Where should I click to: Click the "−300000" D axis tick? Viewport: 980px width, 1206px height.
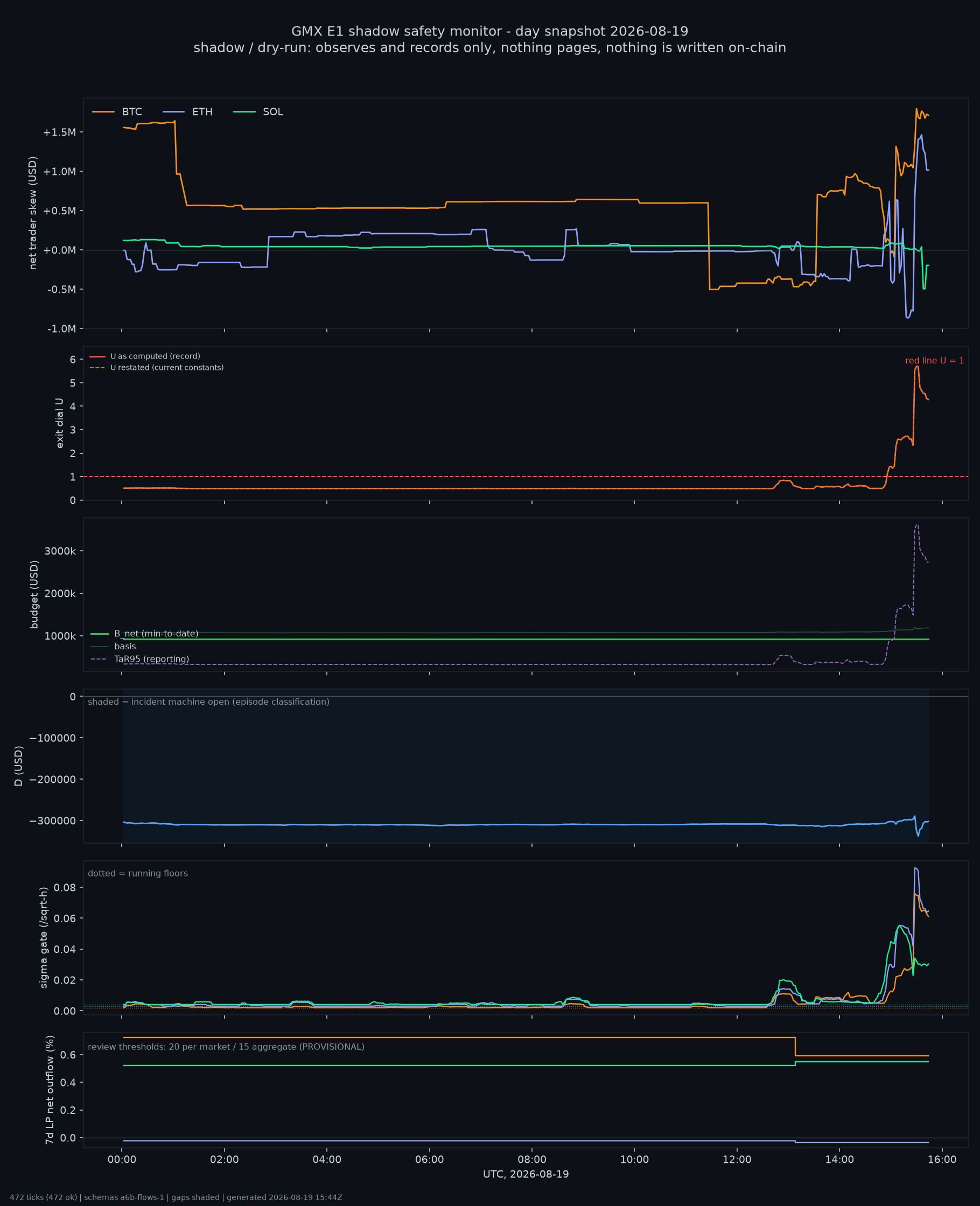53,821
